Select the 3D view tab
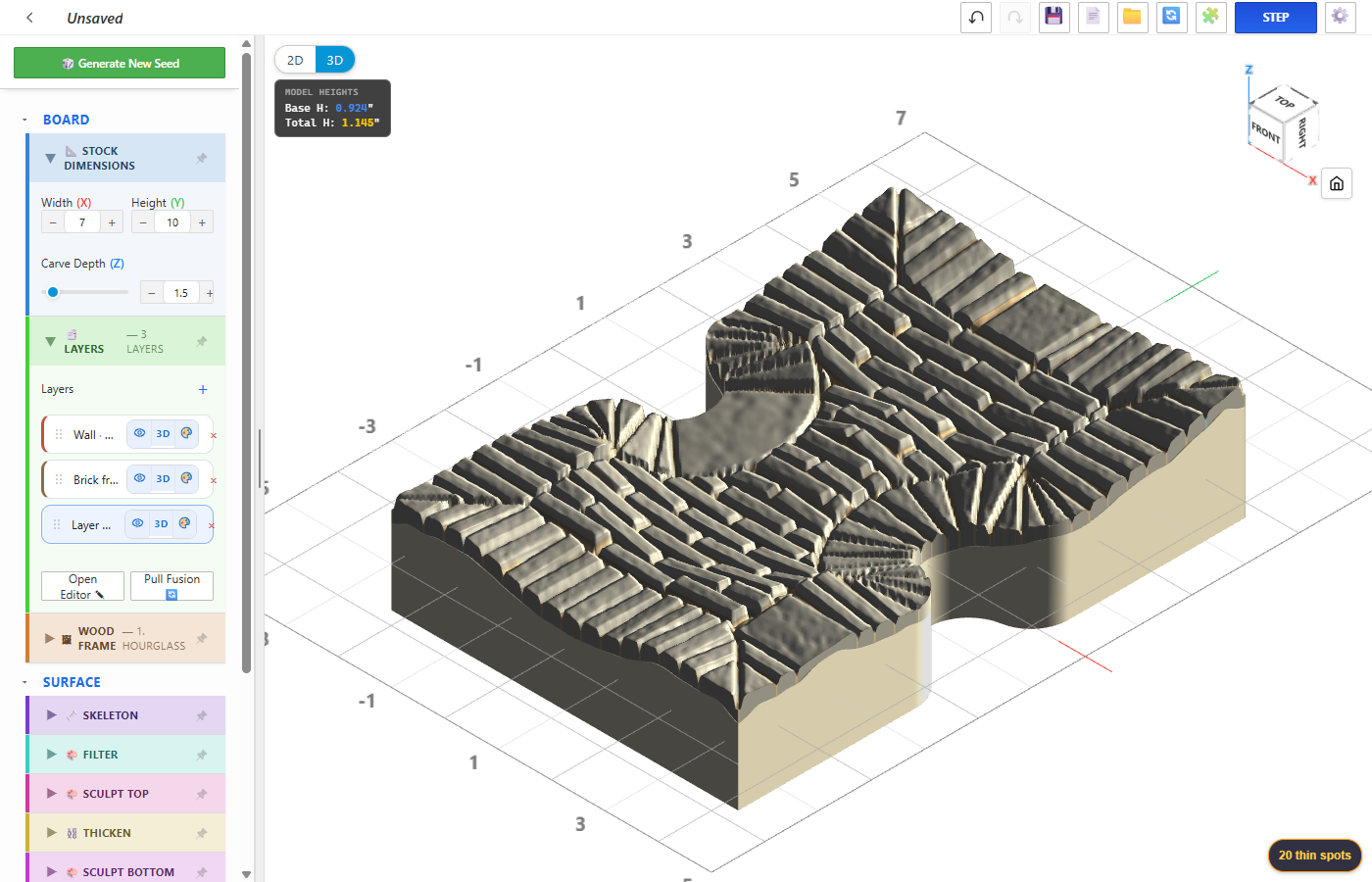 (x=335, y=60)
